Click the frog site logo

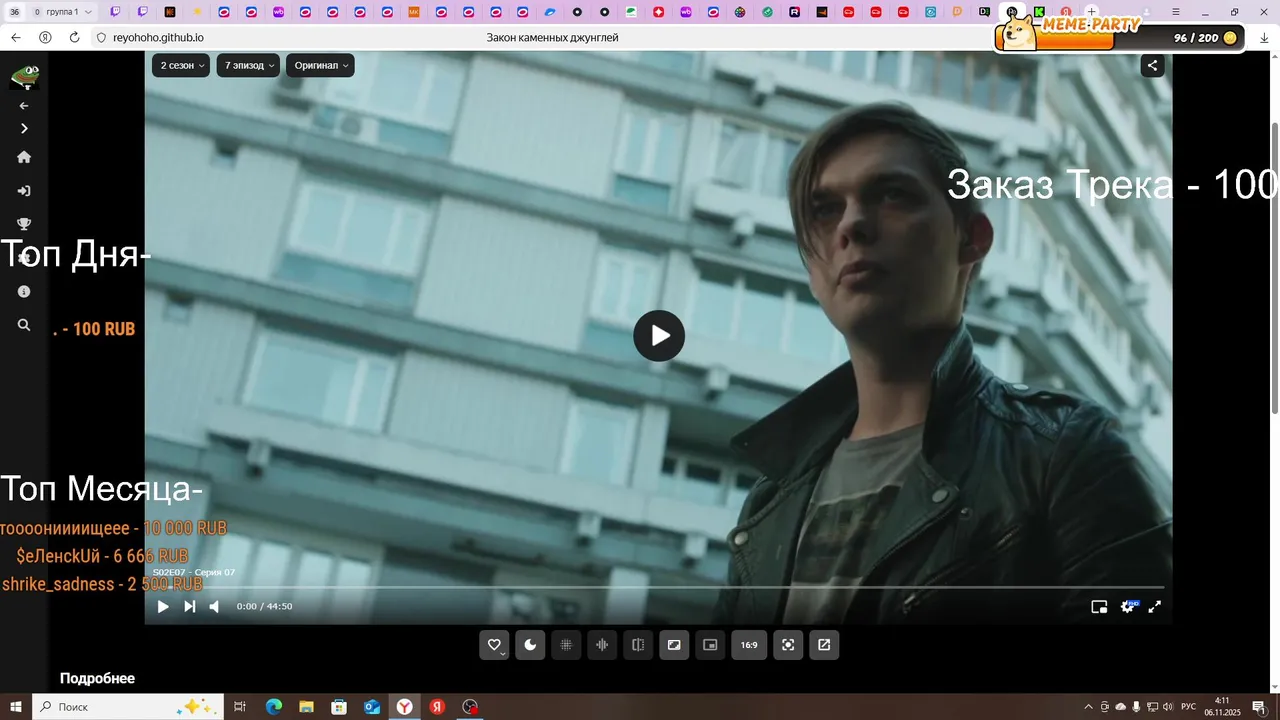(24, 77)
